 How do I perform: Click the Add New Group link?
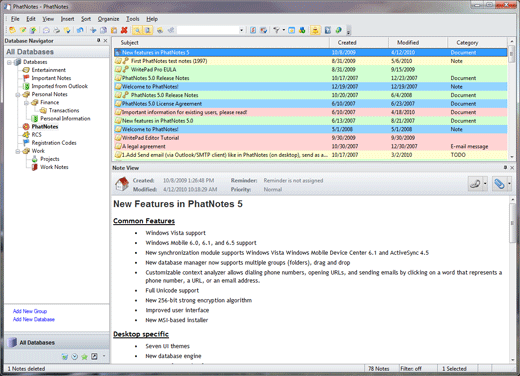tap(30, 311)
